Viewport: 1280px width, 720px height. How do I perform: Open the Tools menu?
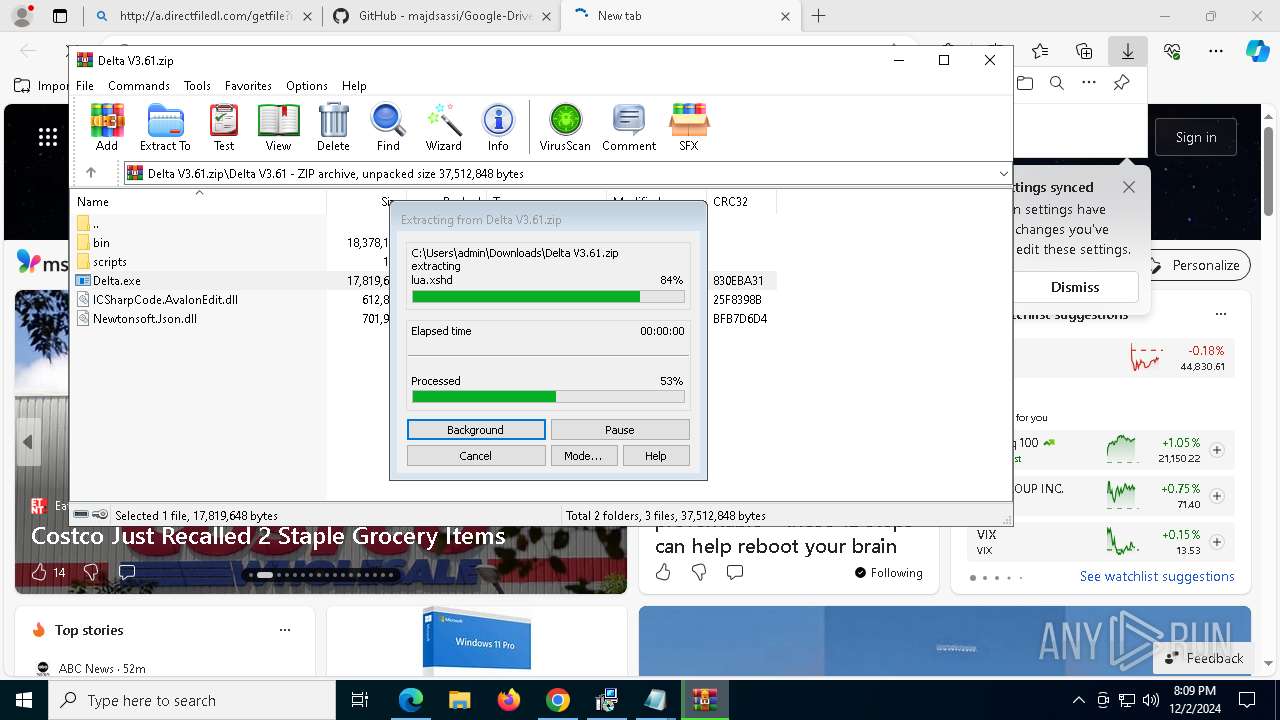tap(197, 86)
